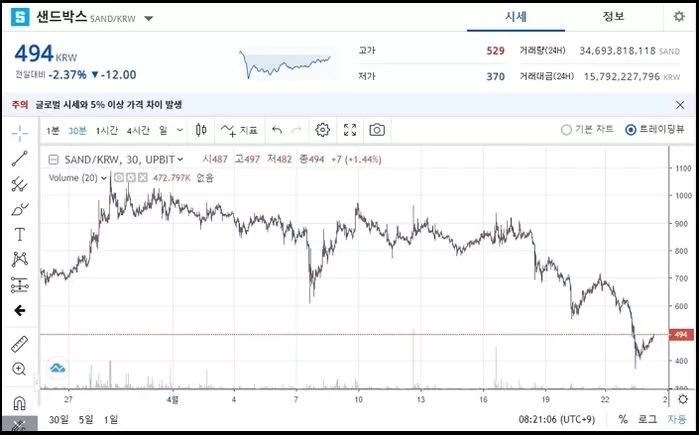This screenshot has width=699, height=435.
Task: Click the zoom in magnifier tool
Action: coord(20,369)
